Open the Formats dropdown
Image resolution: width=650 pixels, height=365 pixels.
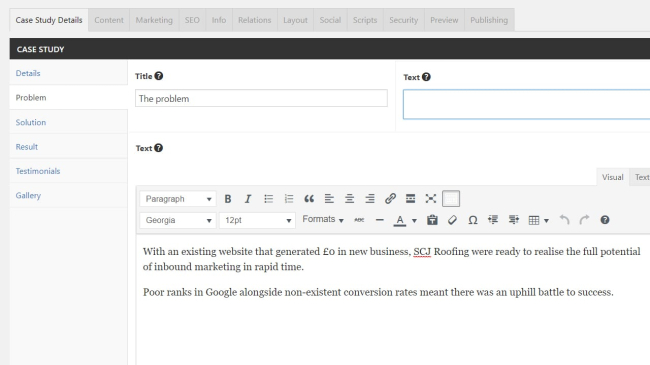pos(323,219)
